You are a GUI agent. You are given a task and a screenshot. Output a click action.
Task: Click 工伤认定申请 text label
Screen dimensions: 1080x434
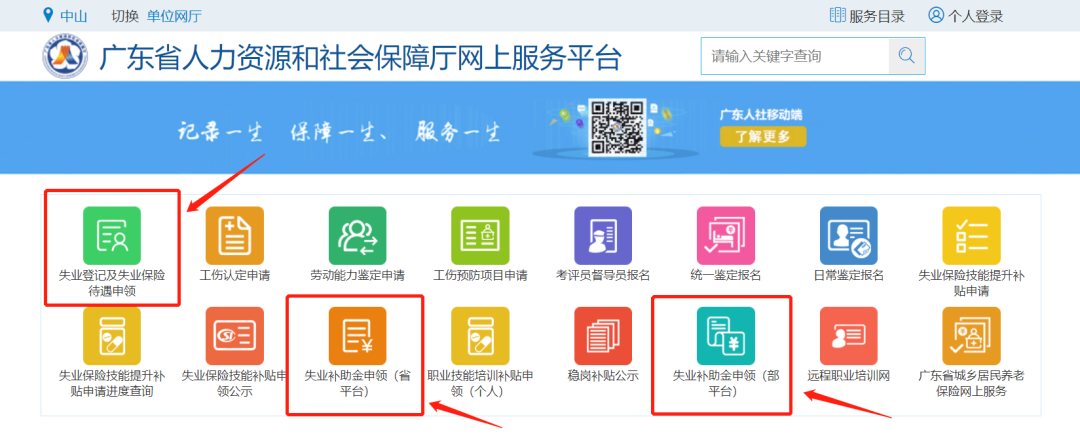point(235,276)
